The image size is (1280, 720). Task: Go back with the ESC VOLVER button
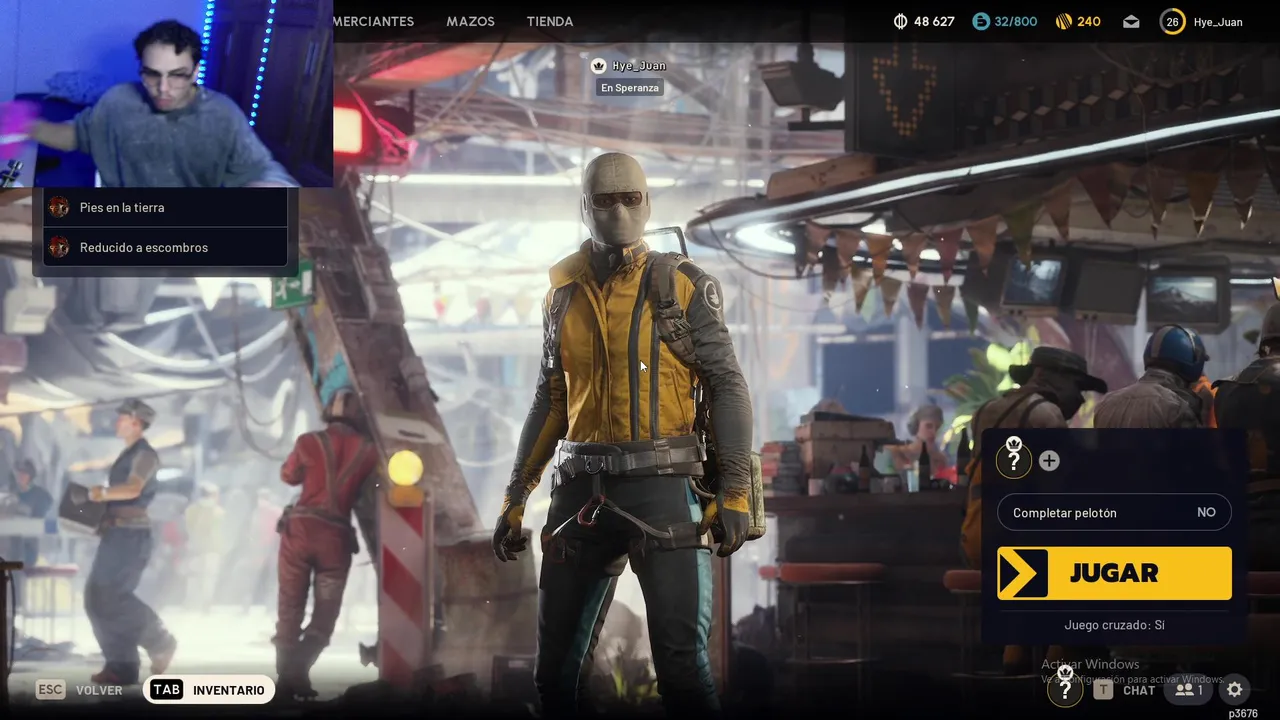point(79,690)
